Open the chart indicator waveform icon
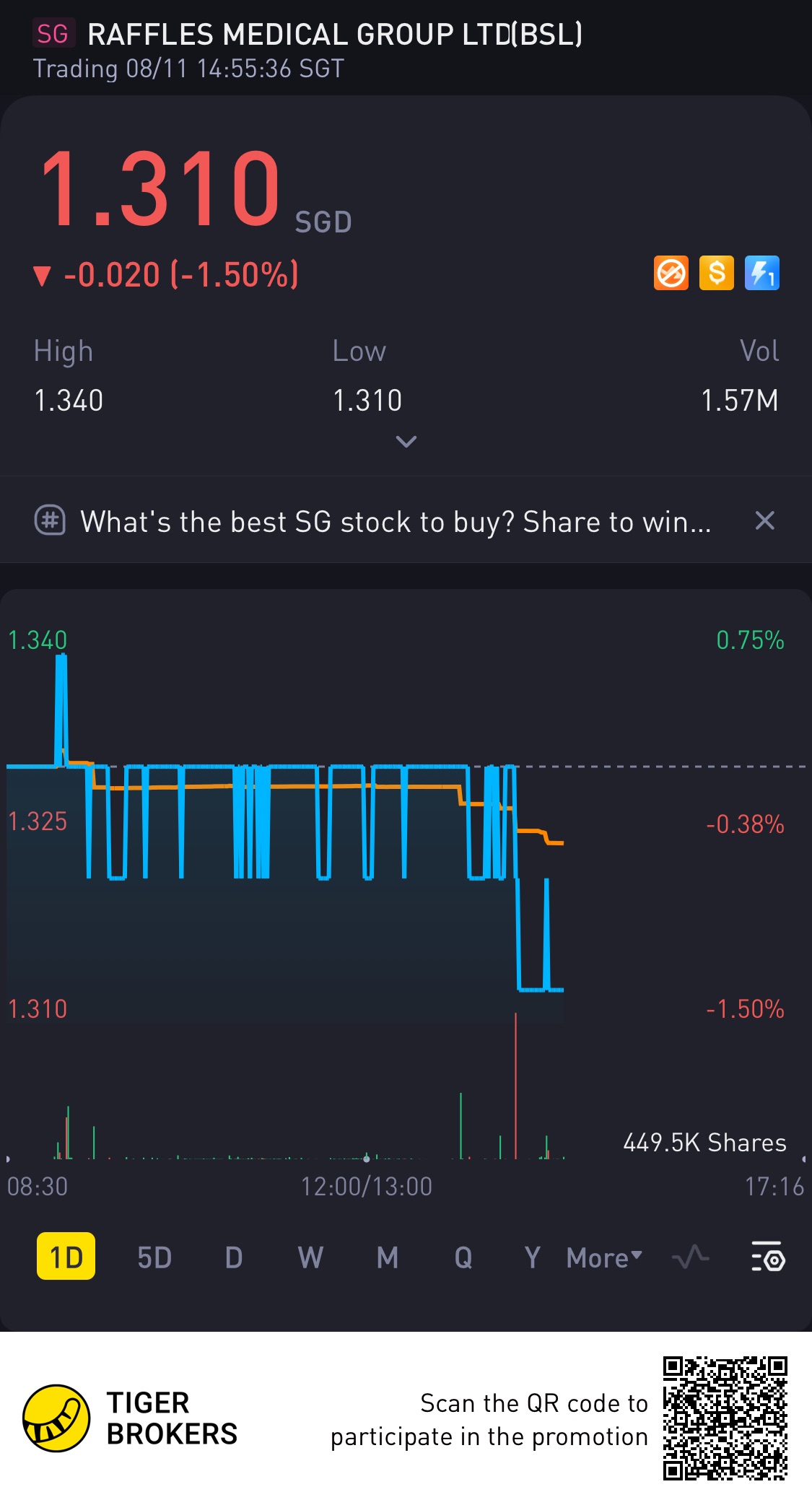 click(691, 1257)
